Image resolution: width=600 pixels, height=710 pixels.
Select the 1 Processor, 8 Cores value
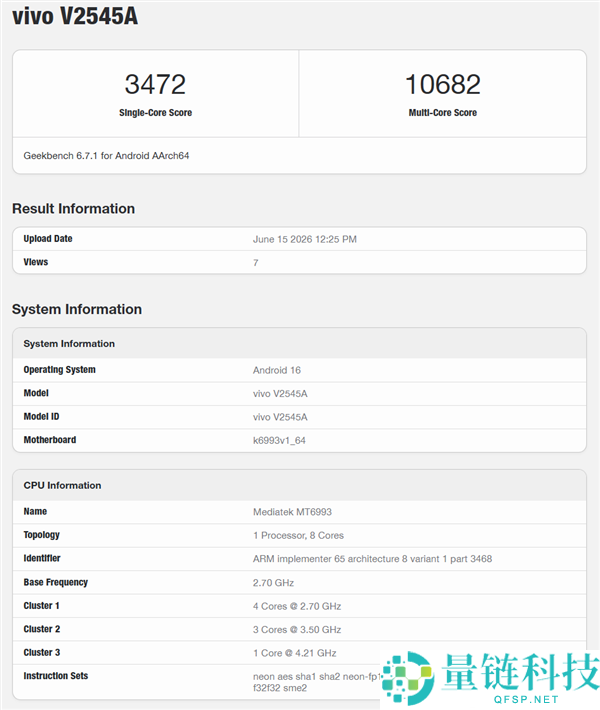point(298,535)
